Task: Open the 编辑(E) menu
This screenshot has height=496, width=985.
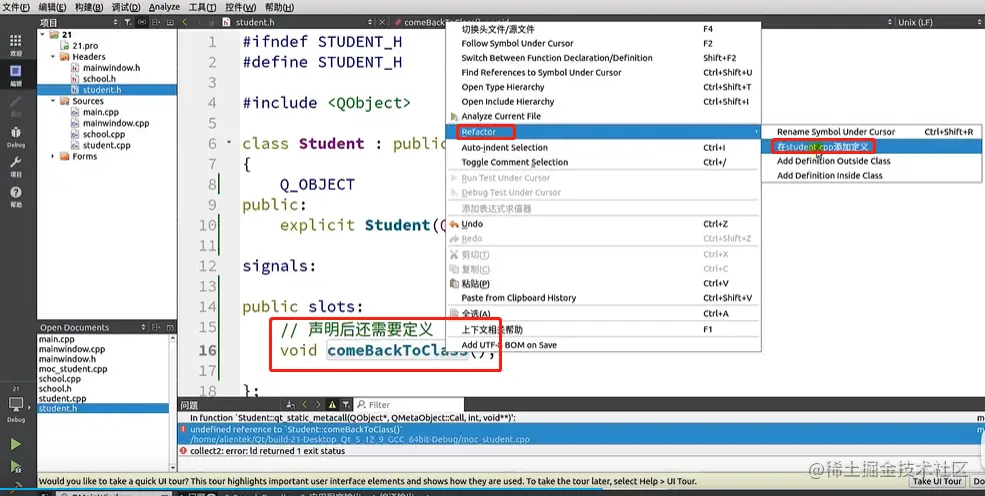Action: [x=52, y=7]
